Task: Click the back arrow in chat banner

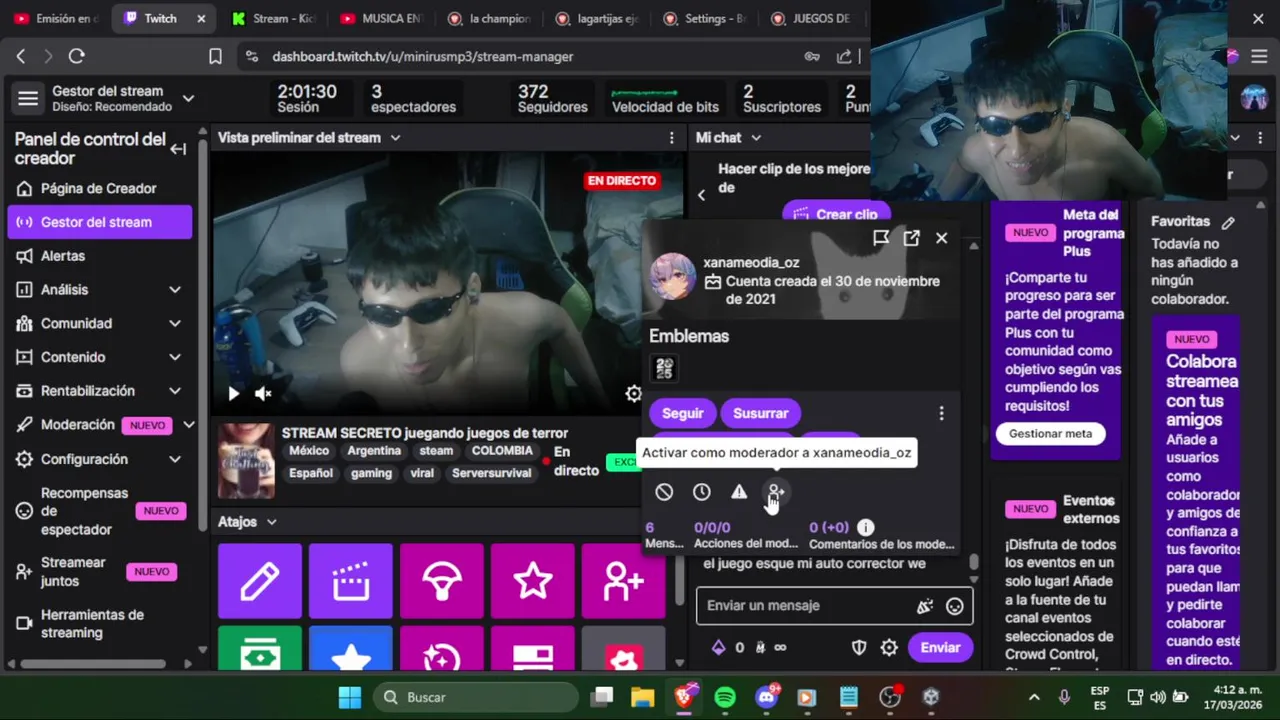Action: [701, 195]
